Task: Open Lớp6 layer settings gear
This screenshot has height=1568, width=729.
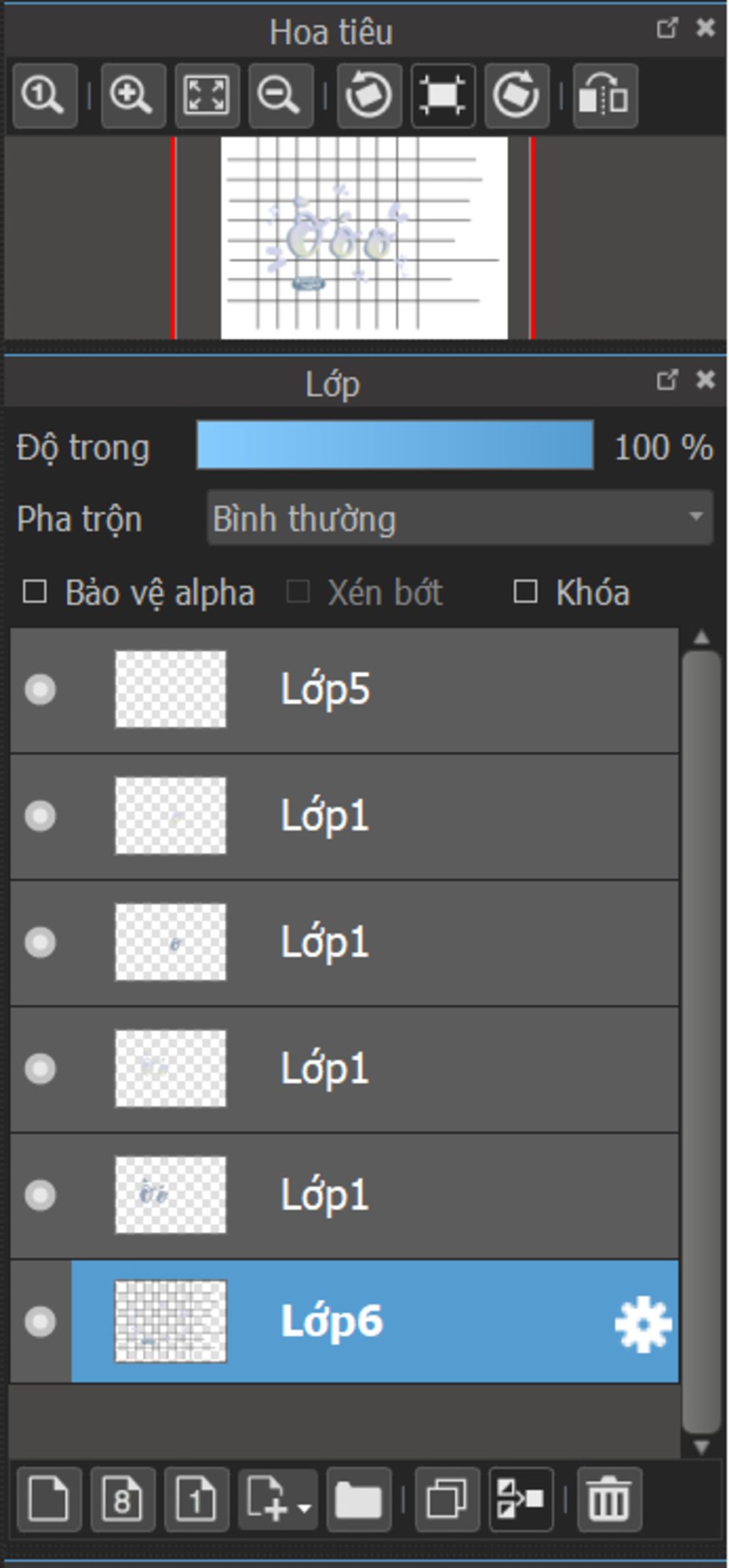Action: (x=643, y=1324)
